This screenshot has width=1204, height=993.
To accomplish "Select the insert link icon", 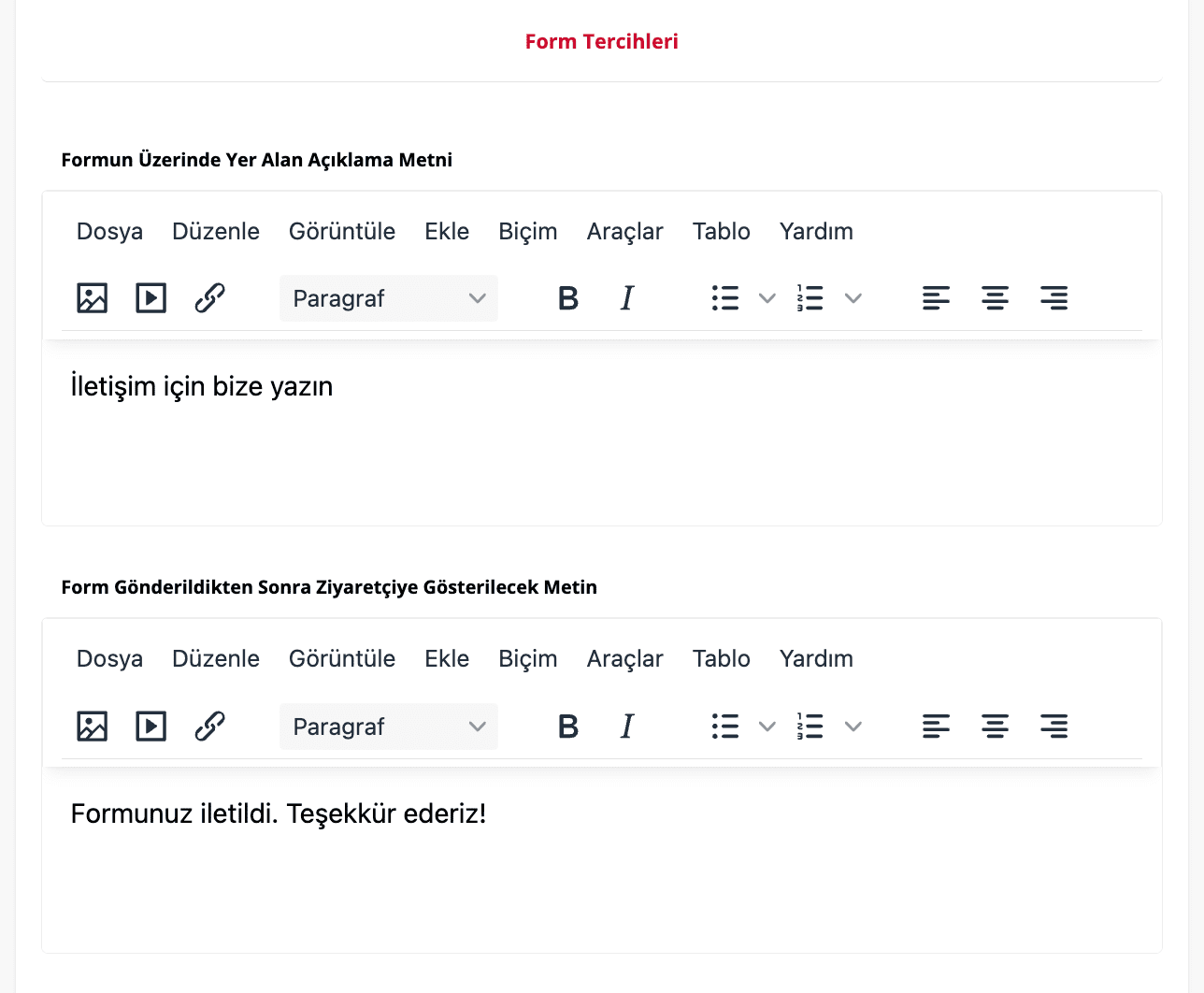I will [208, 297].
